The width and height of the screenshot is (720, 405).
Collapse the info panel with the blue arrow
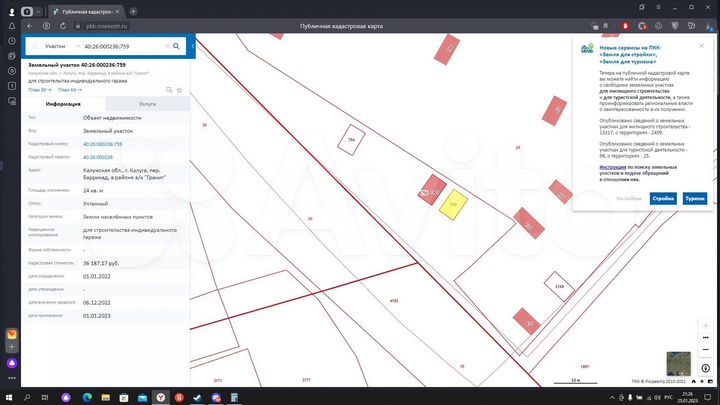pos(192,46)
